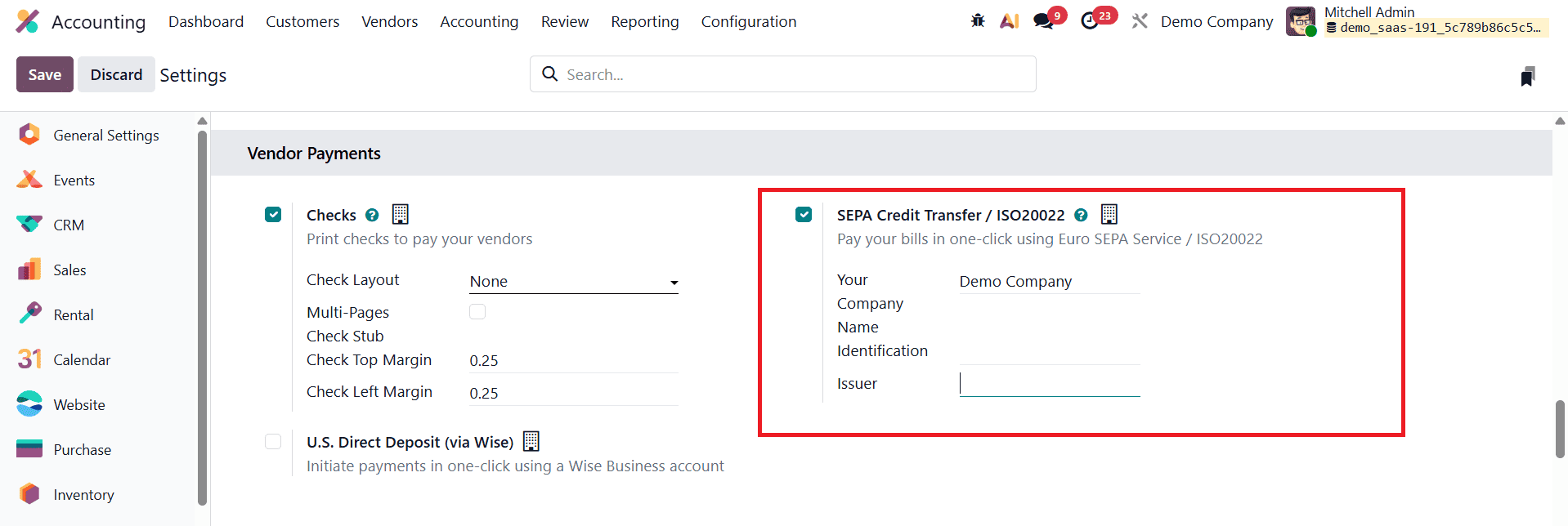Click the Search settings field
Screen dimensions: 1568x526
783,74
